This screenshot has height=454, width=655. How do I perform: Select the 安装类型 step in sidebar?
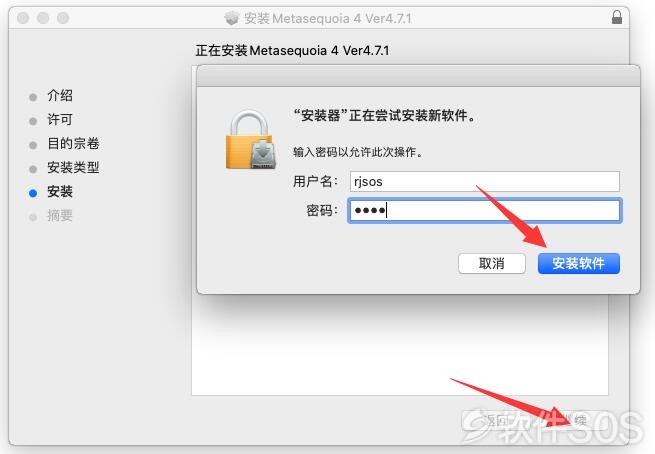[x=73, y=167]
